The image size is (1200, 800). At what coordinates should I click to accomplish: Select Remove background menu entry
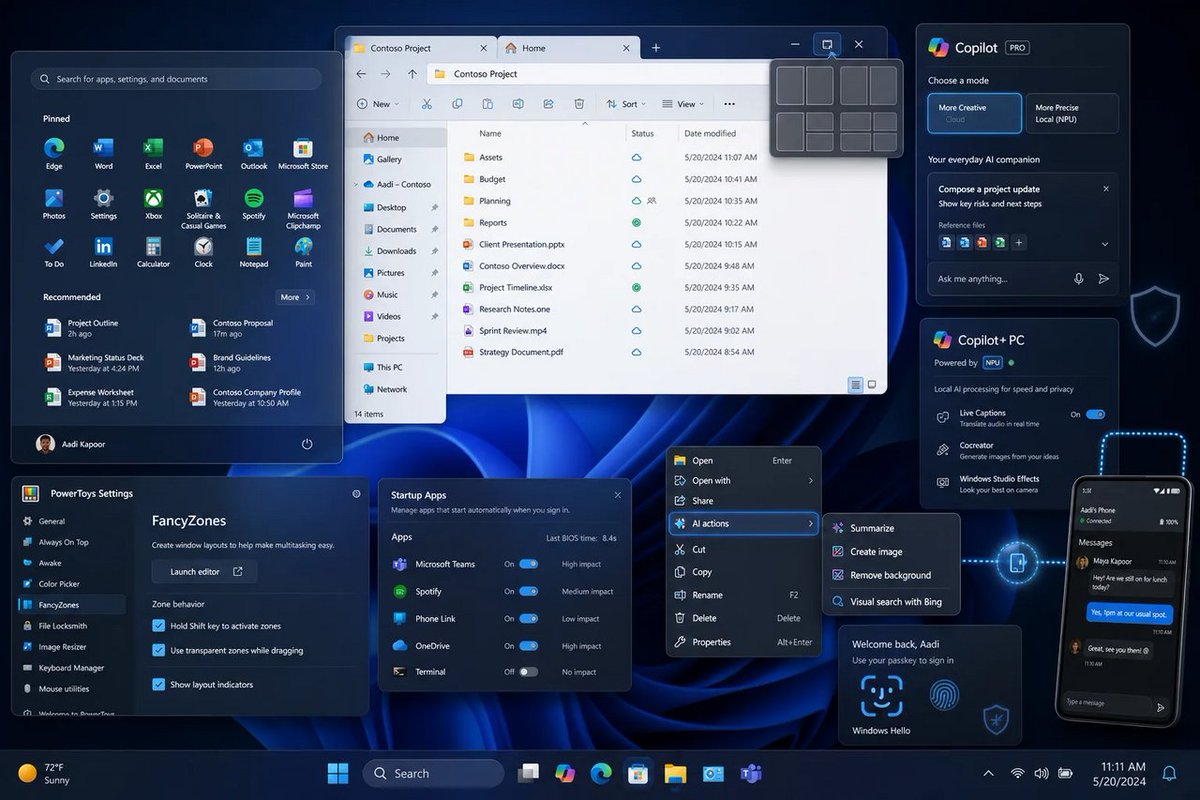[891, 575]
